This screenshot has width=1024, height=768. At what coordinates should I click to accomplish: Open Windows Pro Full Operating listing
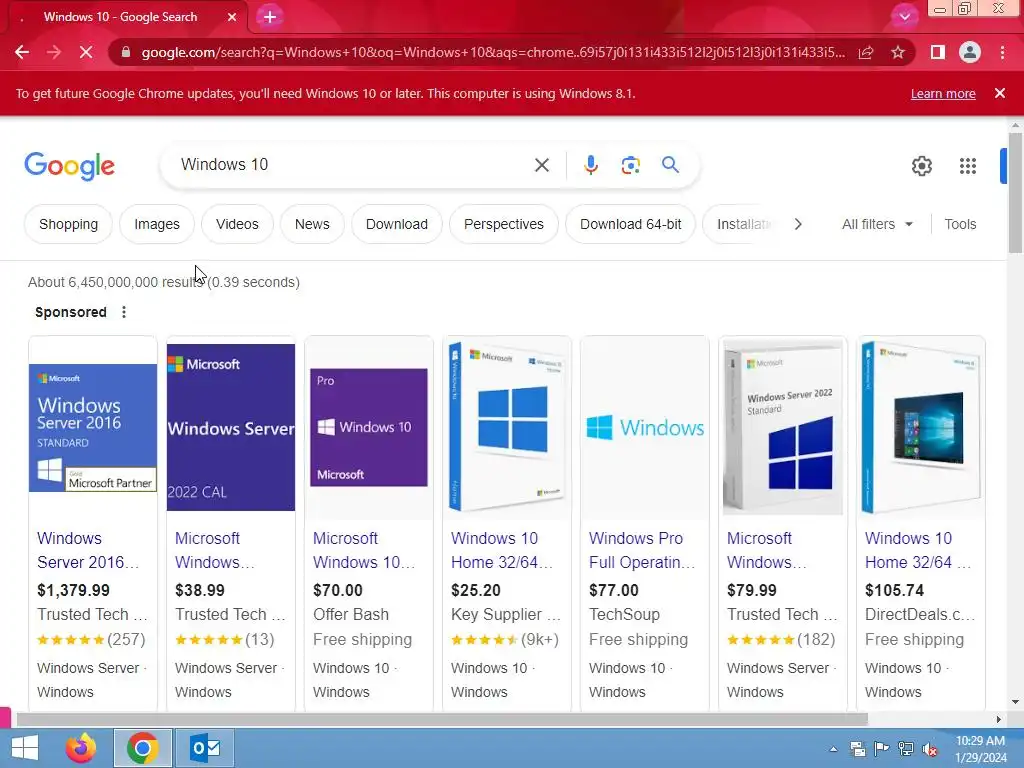[x=642, y=550]
